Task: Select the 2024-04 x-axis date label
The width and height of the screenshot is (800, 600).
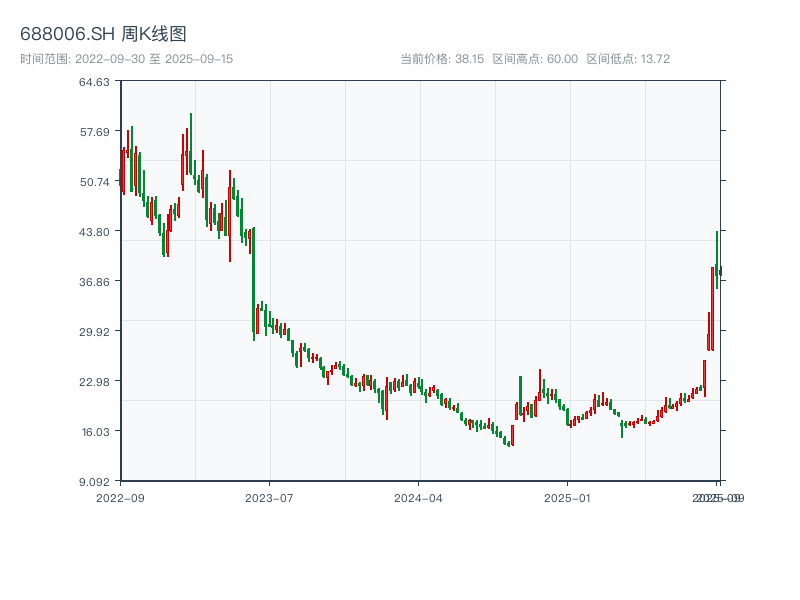Action: point(419,497)
